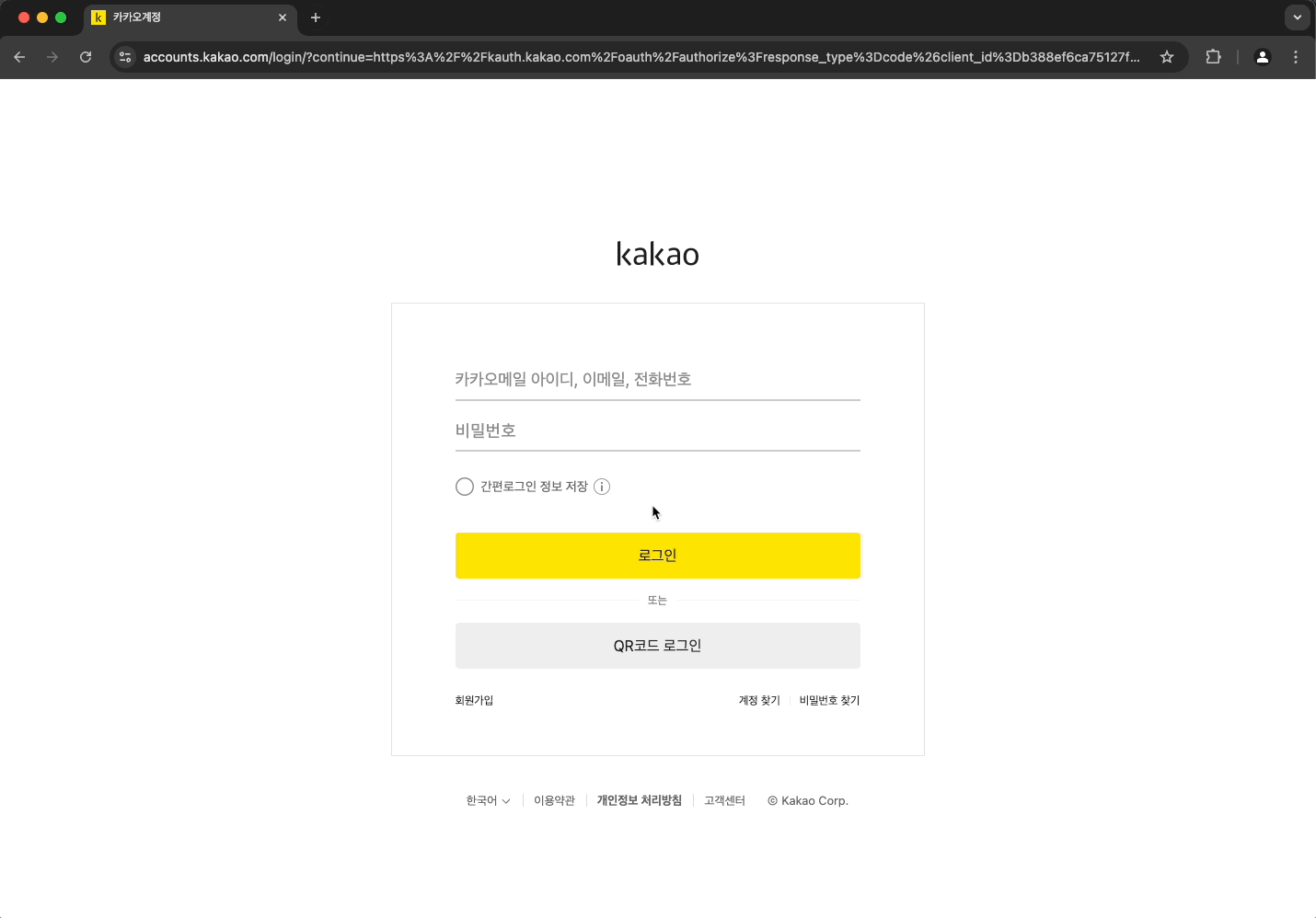
Task: Click the QR코드 로그인 button
Action: tap(657, 646)
